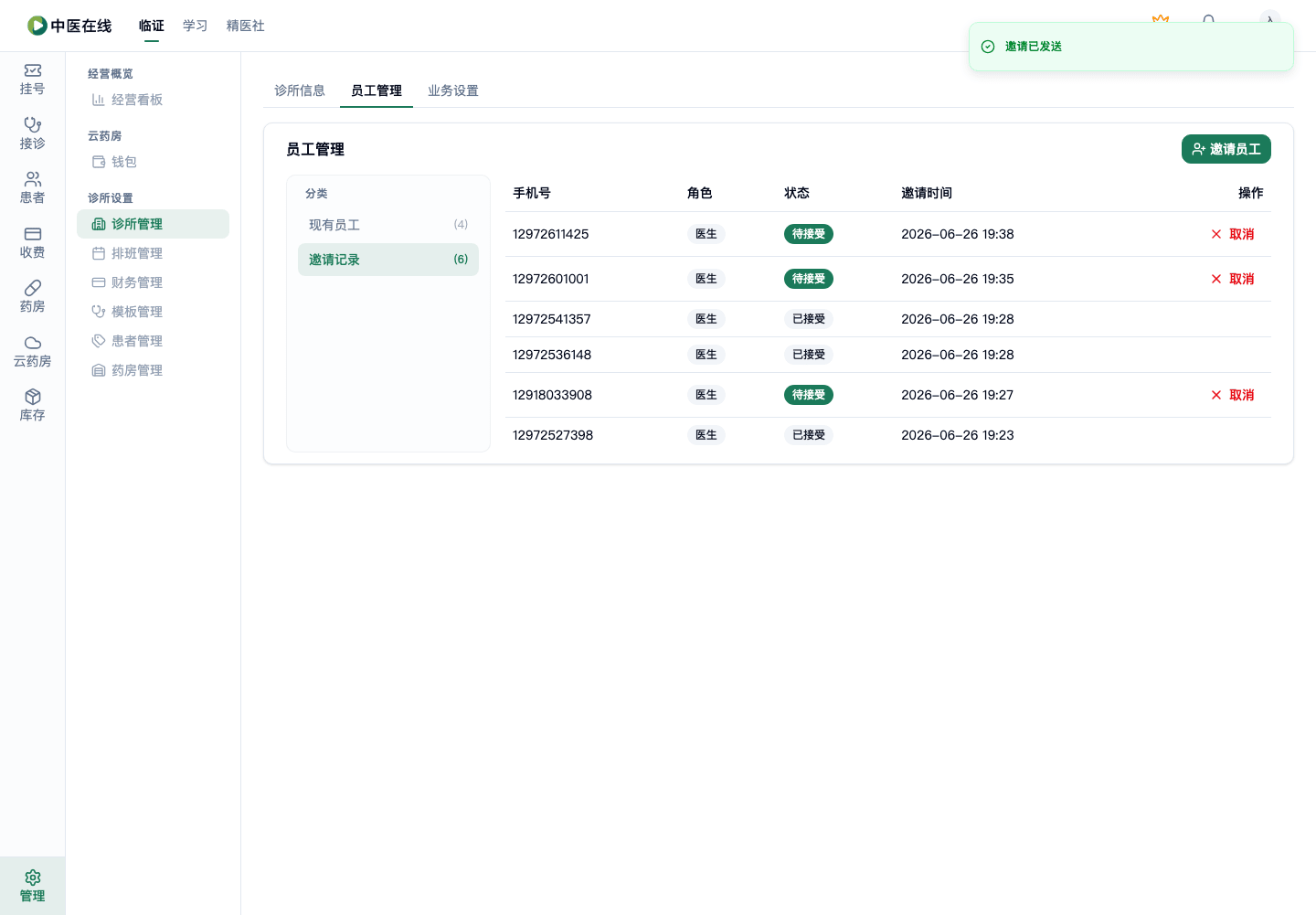Open the 药房 pharmacy sidebar icon
The width and height of the screenshot is (1316, 915).
click(33, 288)
